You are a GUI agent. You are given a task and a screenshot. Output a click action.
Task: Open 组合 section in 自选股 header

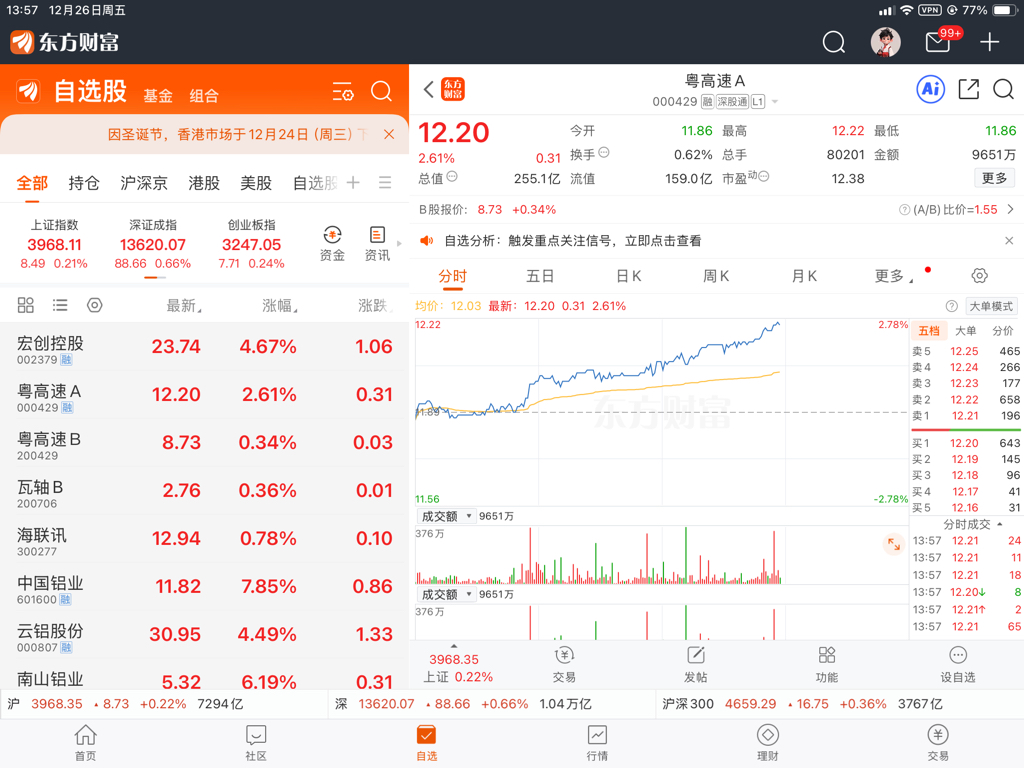204,96
